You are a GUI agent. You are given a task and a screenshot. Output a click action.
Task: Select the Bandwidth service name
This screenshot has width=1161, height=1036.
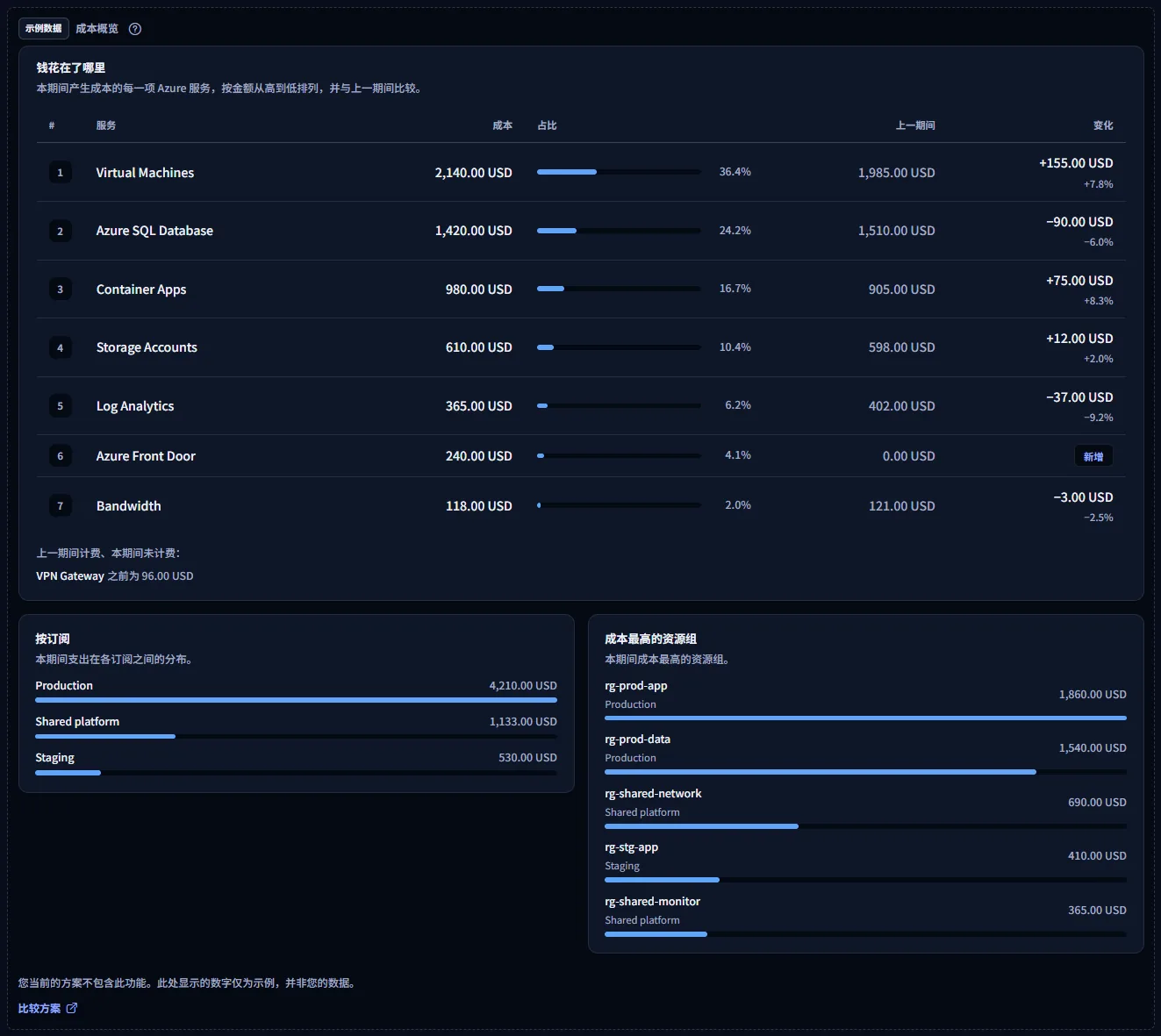[129, 506]
